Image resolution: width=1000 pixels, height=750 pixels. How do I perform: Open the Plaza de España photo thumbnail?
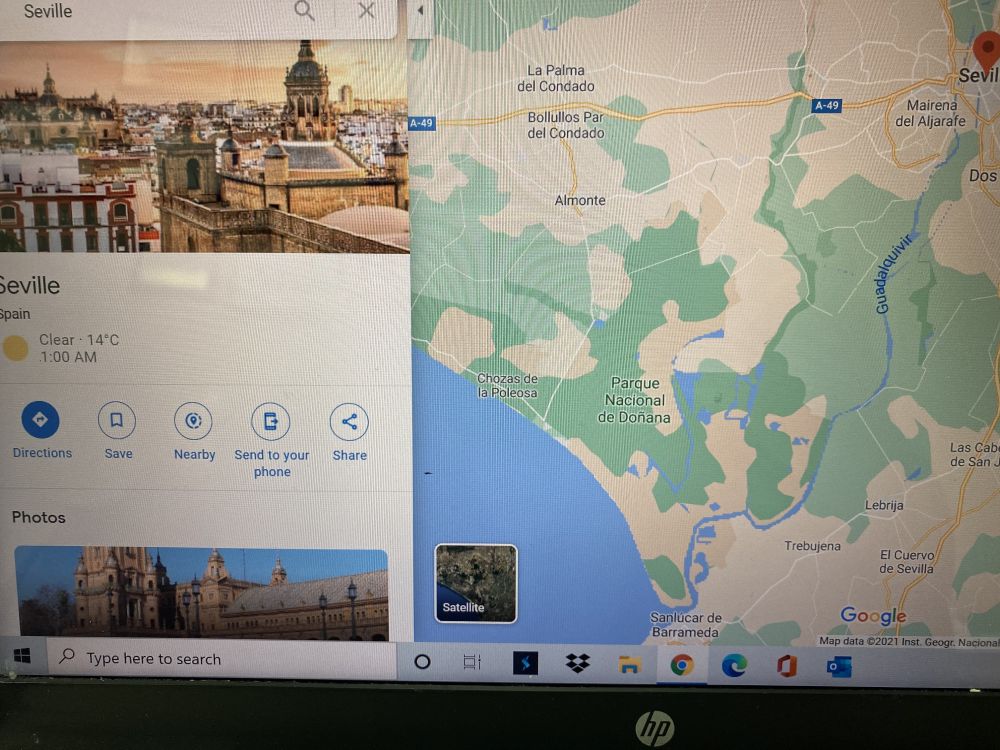(x=201, y=593)
